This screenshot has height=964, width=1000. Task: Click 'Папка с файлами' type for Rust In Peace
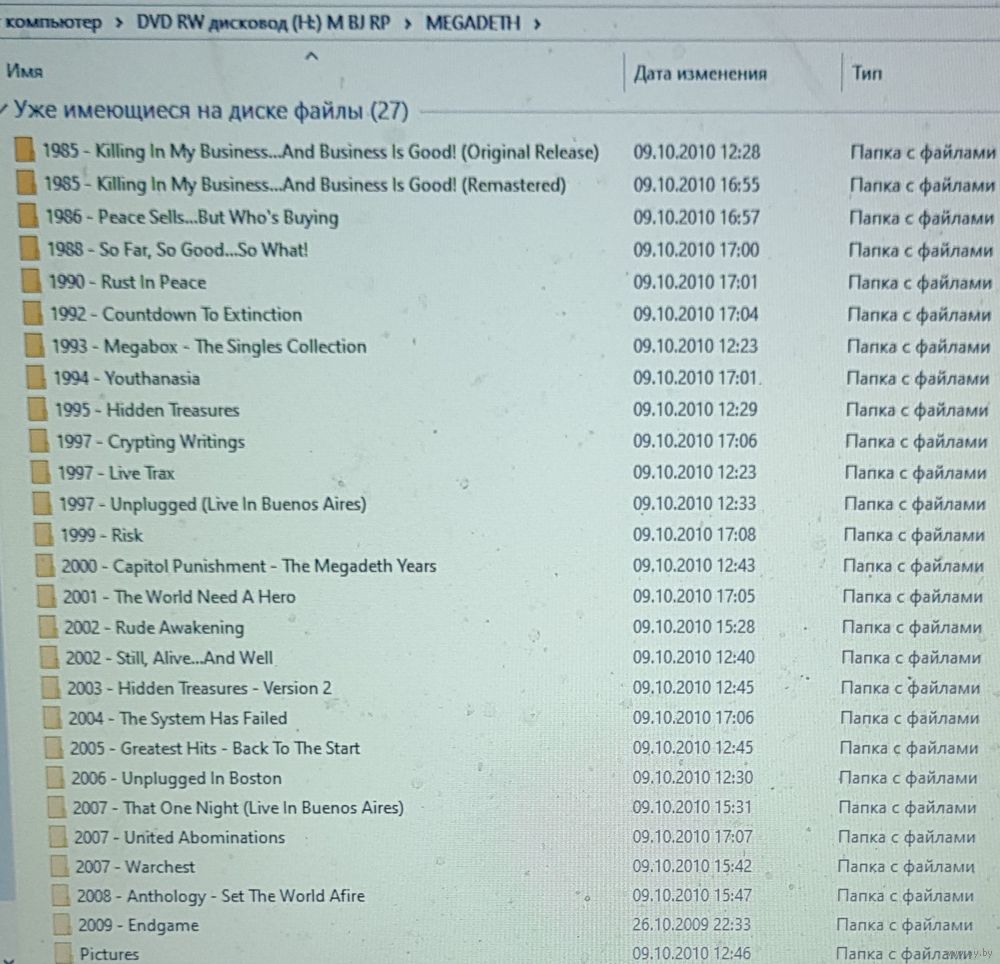pos(920,282)
